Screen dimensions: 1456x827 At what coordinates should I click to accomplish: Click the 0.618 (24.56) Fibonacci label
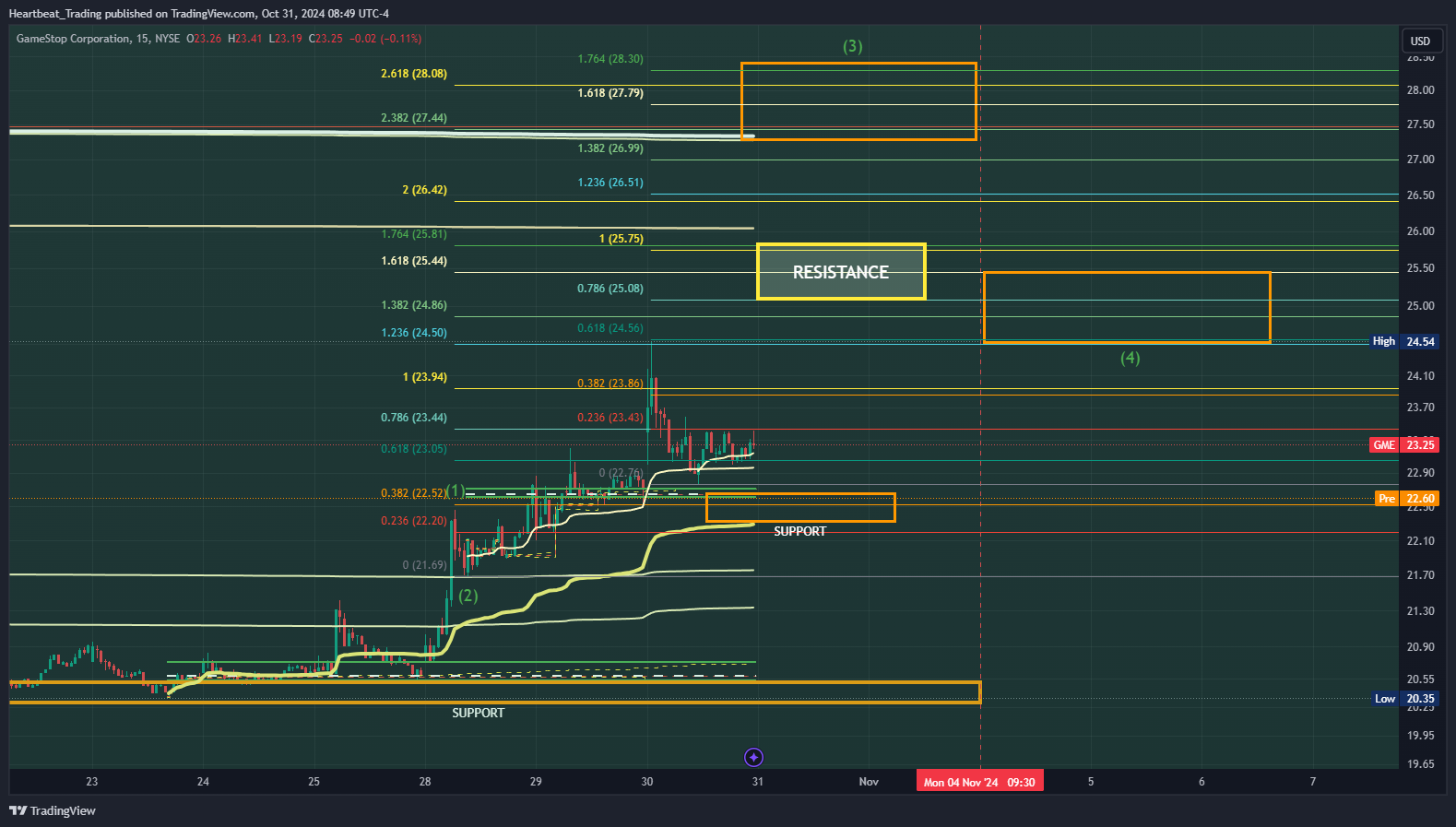pos(610,328)
